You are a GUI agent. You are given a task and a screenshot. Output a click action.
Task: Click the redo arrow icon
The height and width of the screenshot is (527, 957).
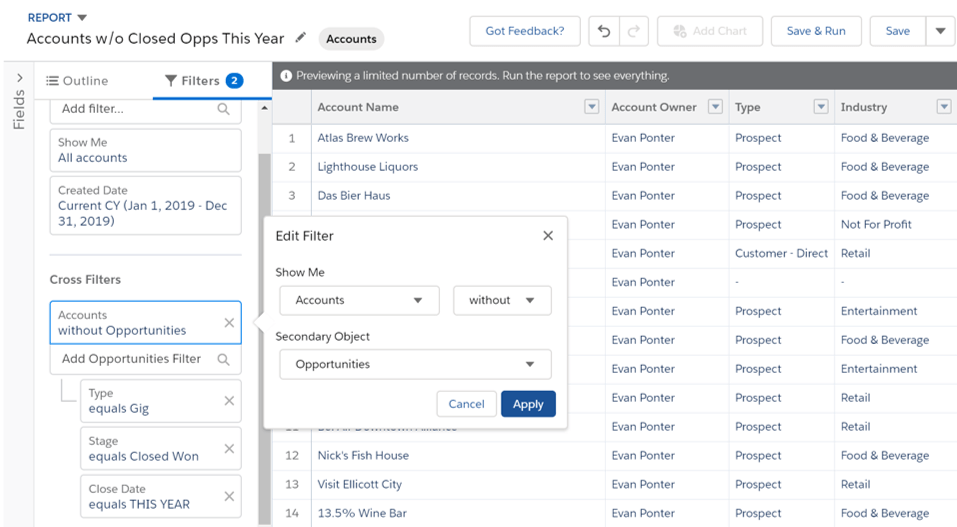(x=632, y=31)
